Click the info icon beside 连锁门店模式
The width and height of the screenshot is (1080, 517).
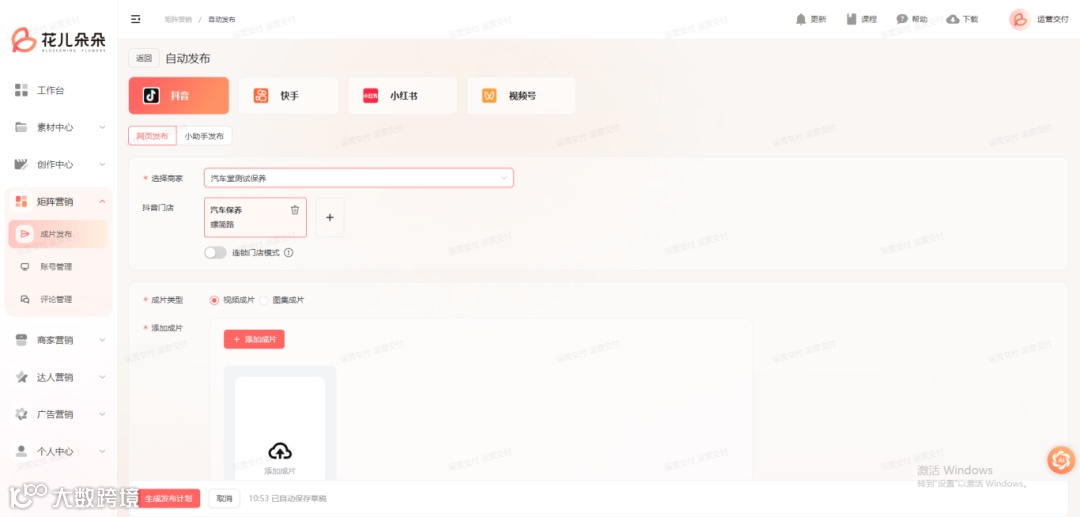click(x=289, y=253)
